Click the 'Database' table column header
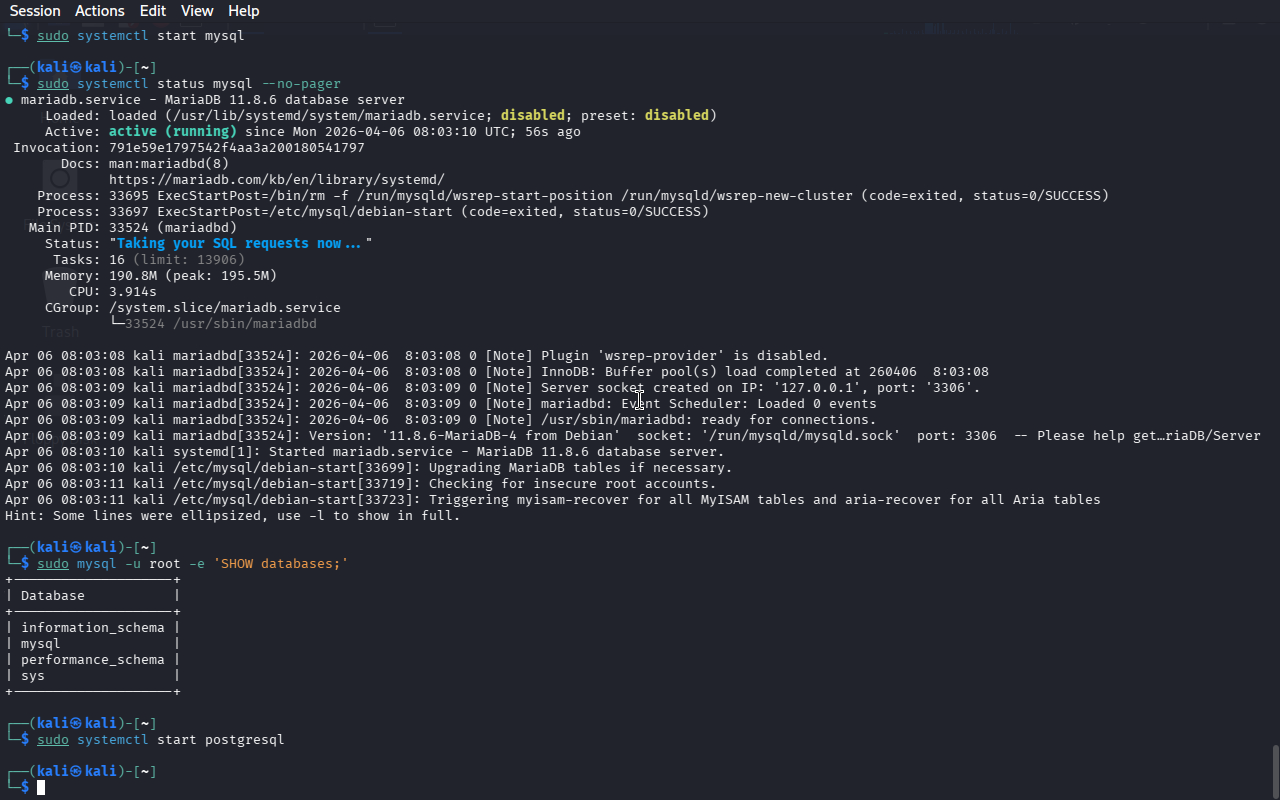Viewport: 1280px width, 800px height. point(53,595)
